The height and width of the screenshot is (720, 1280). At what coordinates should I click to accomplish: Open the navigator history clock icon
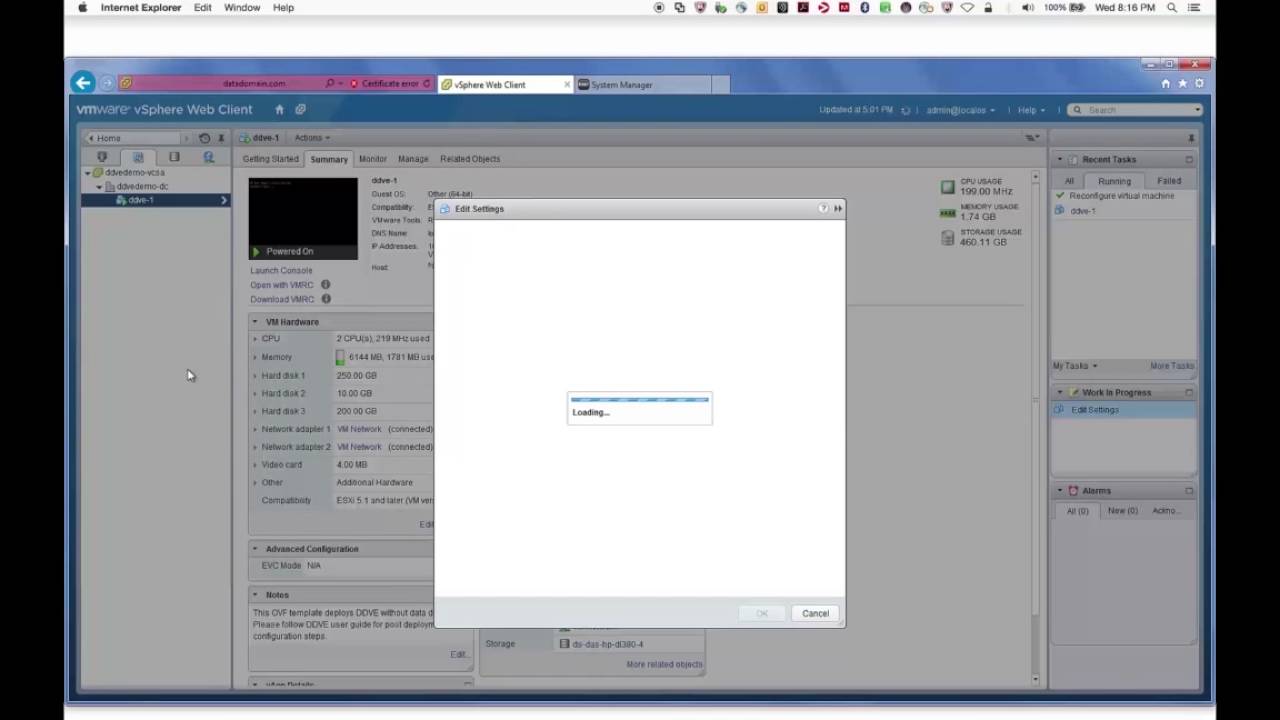click(x=205, y=138)
